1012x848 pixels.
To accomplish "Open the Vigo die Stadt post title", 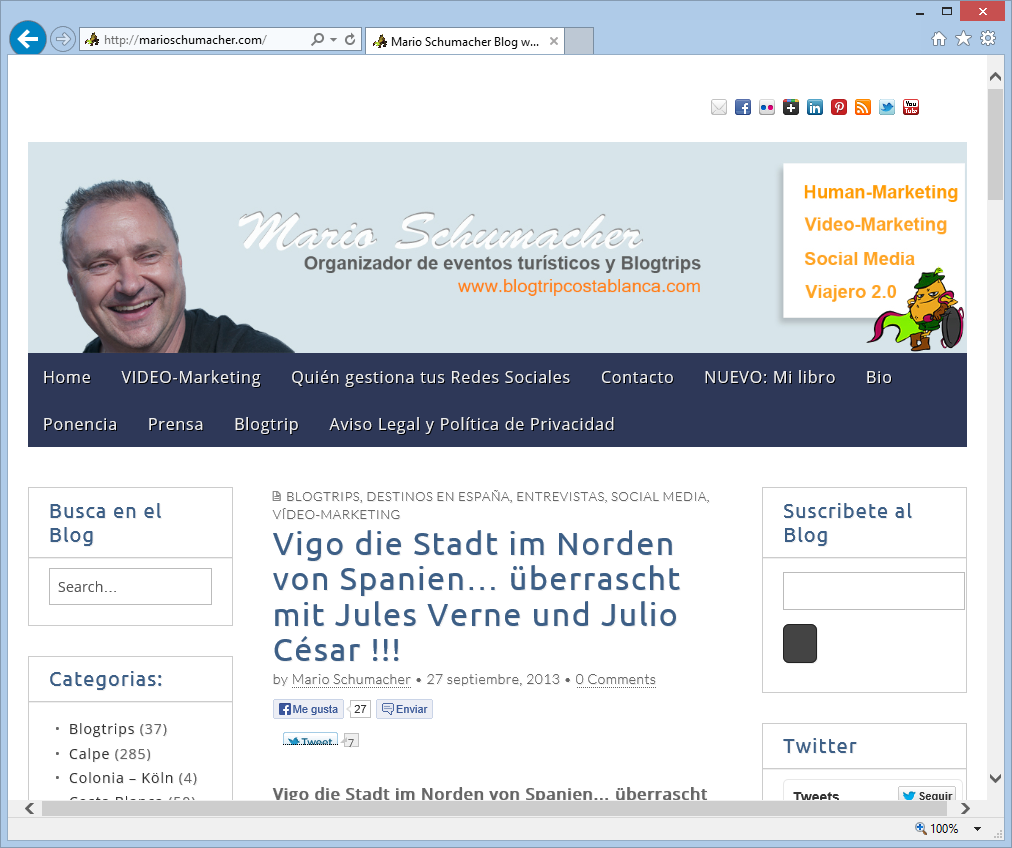I will tap(476, 597).
